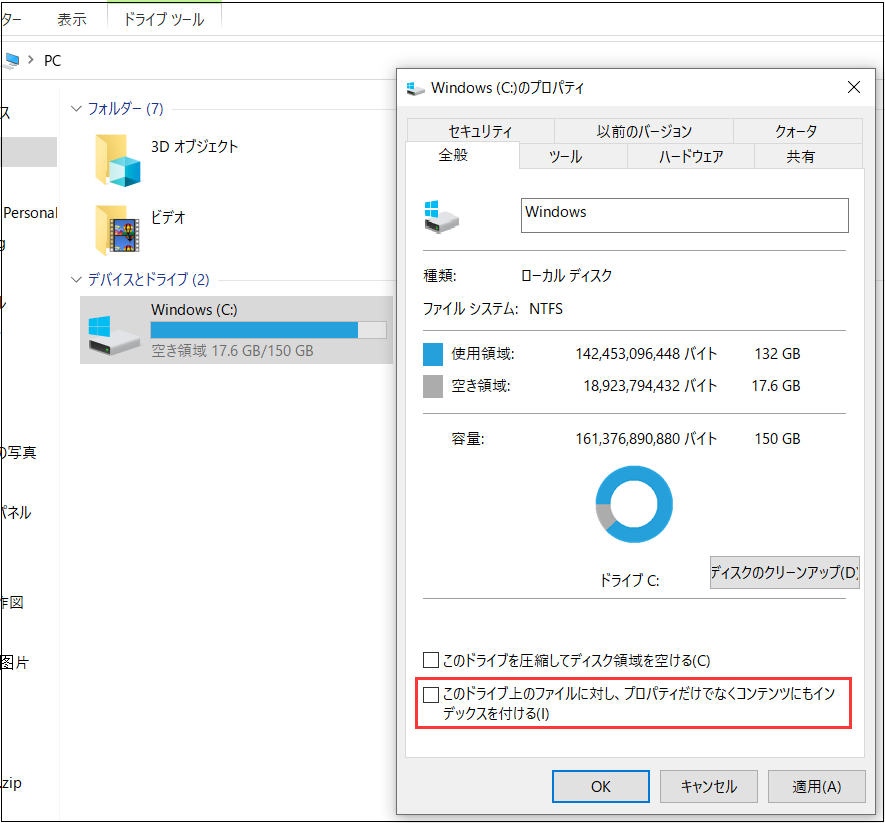Click the 3D オブジェクト folder label
Screen dimensions: 885x823
(194, 146)
